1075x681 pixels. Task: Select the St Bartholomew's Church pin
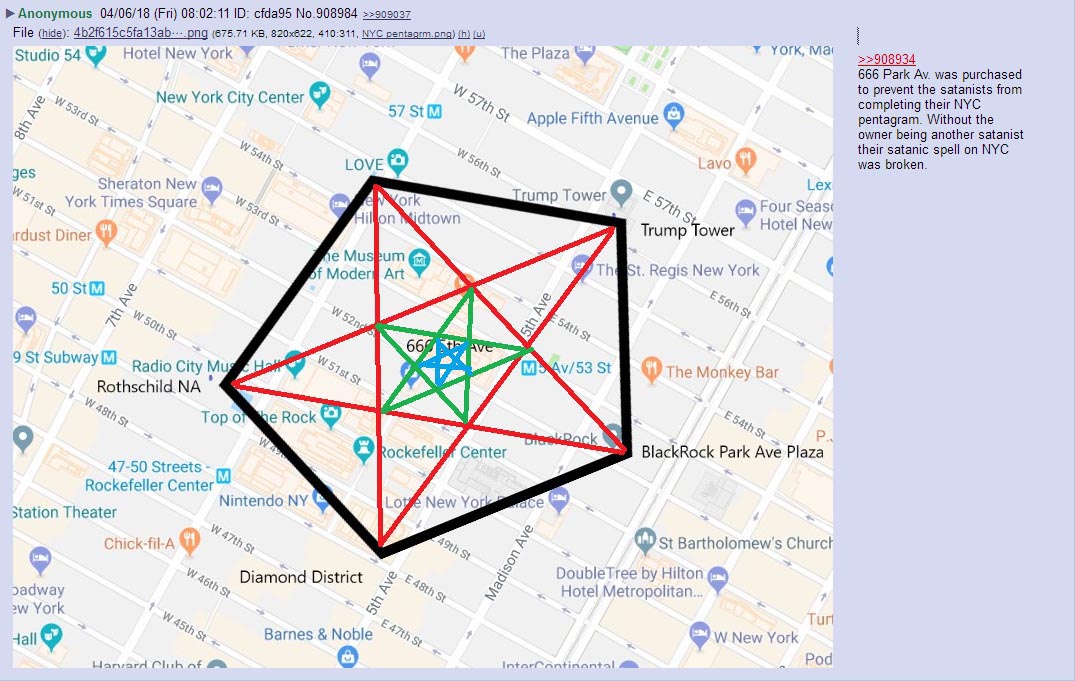645,541
